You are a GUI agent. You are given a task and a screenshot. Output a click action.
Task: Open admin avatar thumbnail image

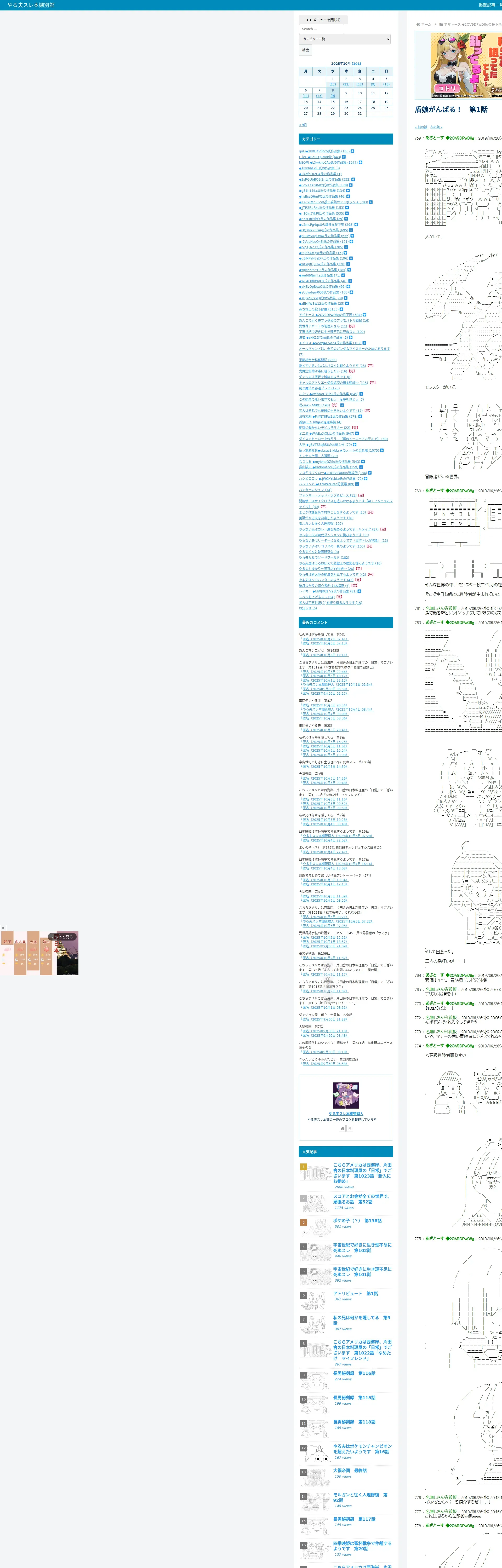tap(346, 1096)
